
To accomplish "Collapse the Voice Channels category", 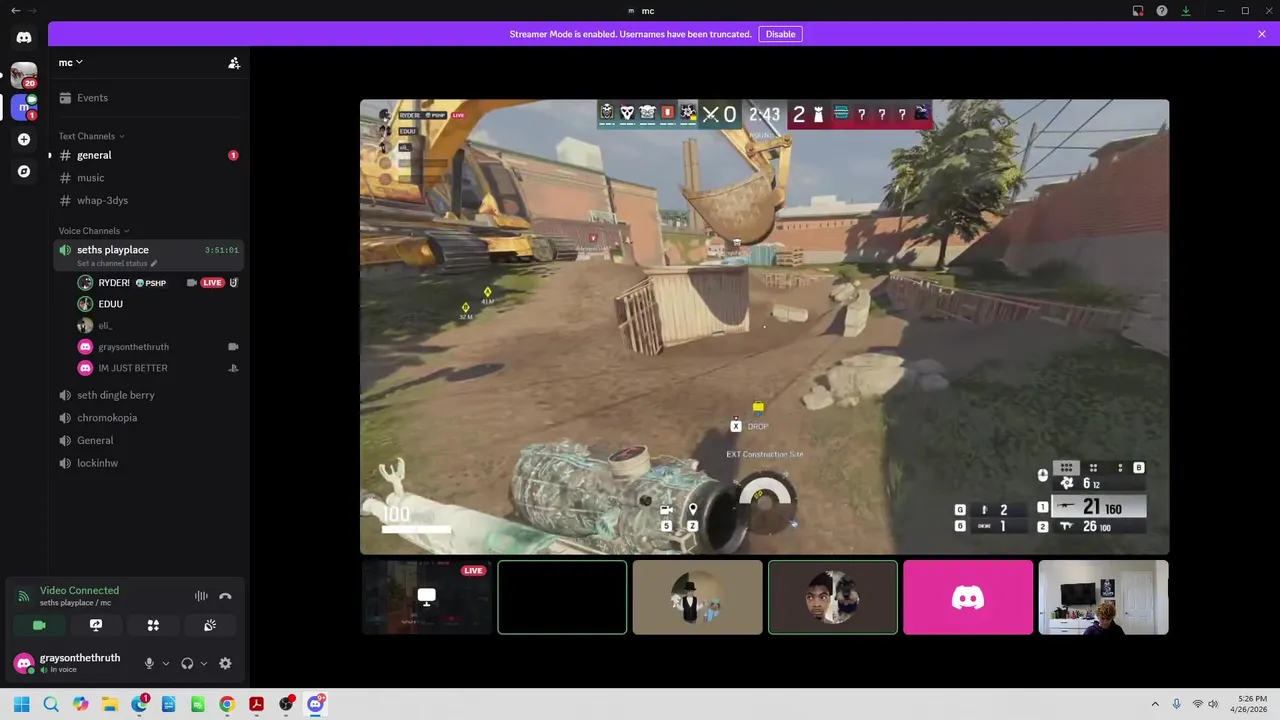I will coord(94,231).
